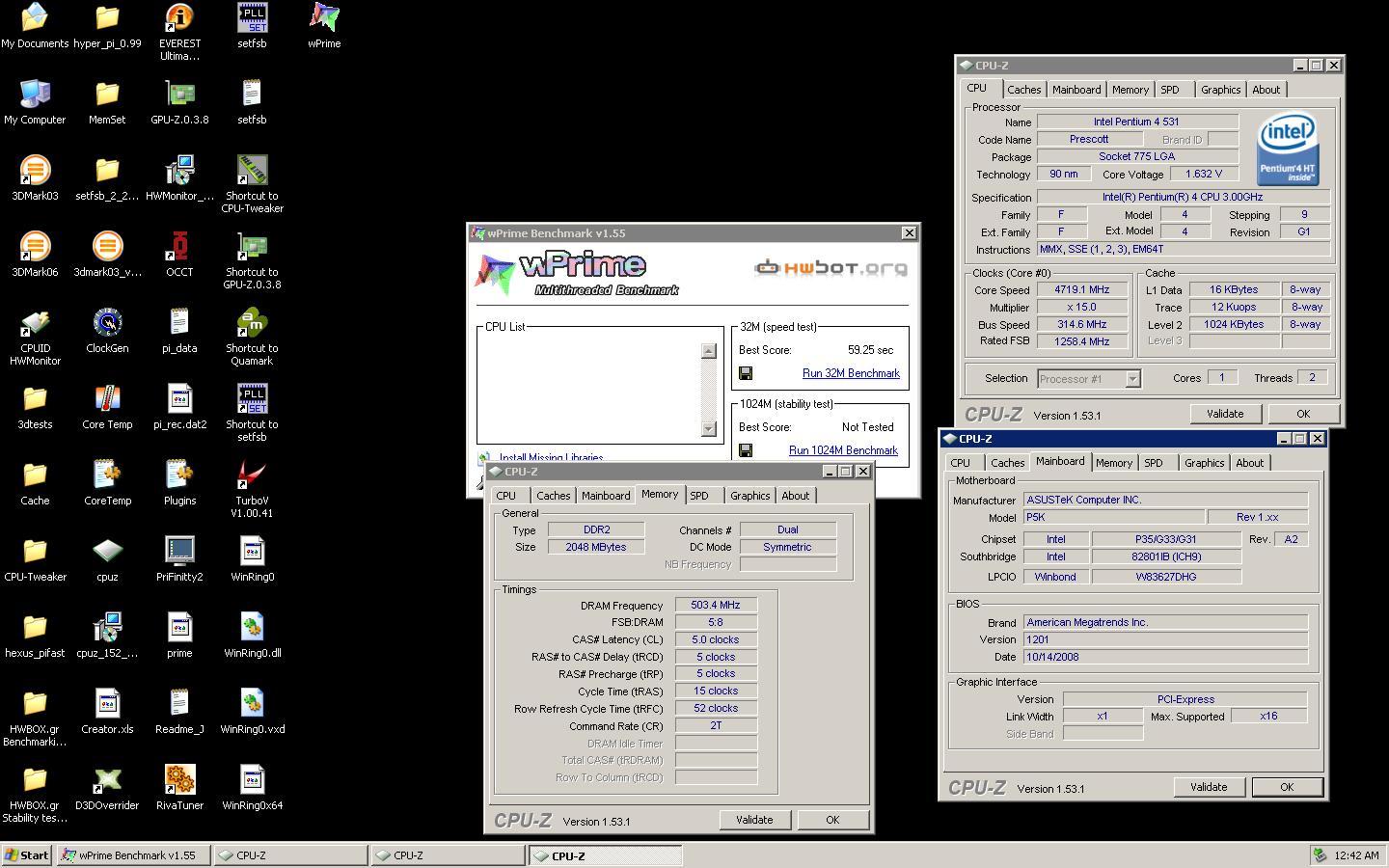Image resolution: width=1389 pixels, height=868 pixels.
Task: Click the save icon beside 1024M benchmark
Action: [x=746, y=450]
